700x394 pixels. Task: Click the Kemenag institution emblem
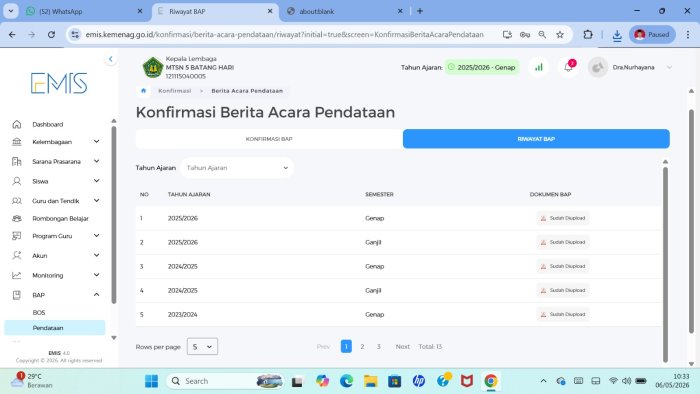click(x=153, y=67)
